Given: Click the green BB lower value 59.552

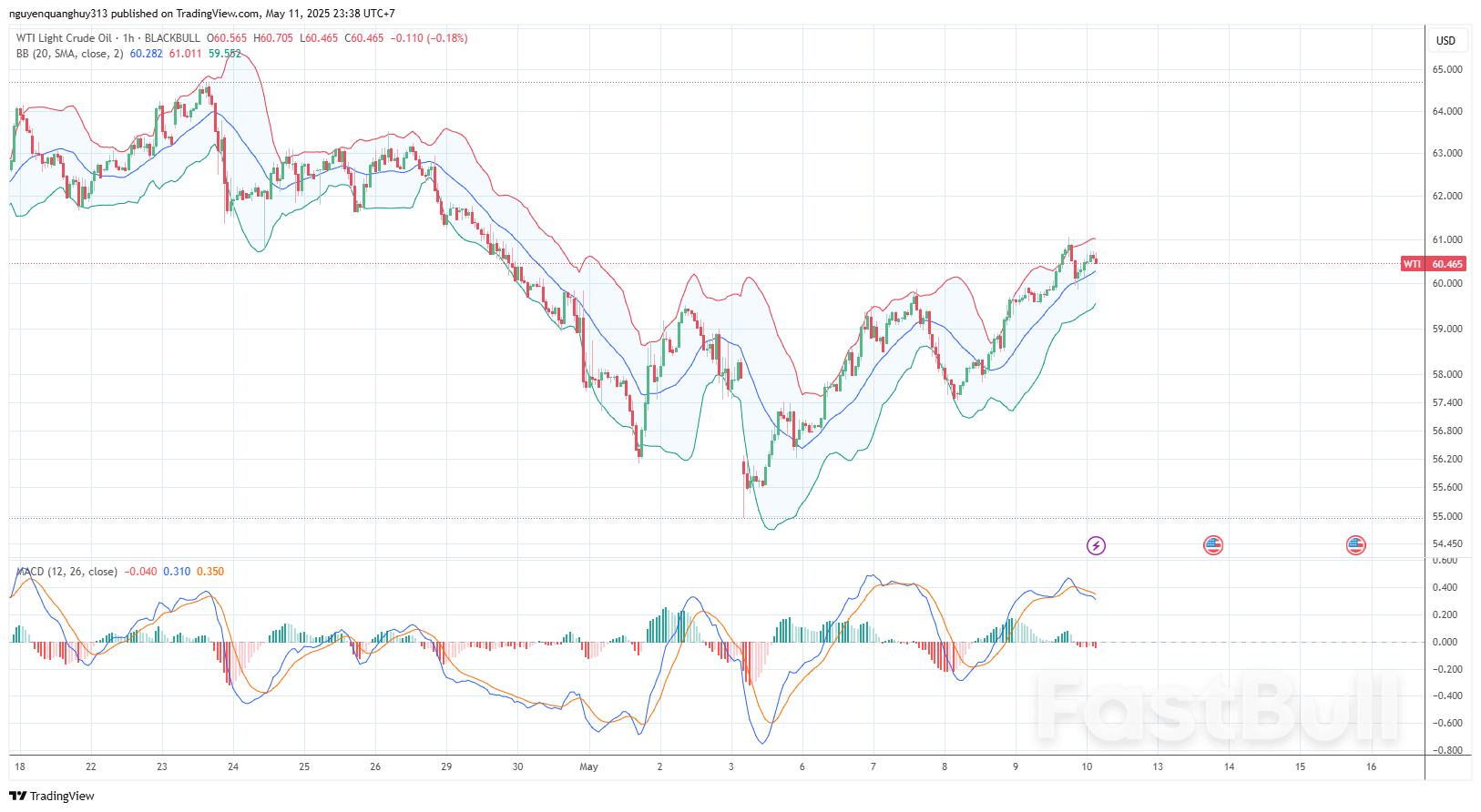Looking at the screenshot, I should pyautogui.click(x=224, y=54).
